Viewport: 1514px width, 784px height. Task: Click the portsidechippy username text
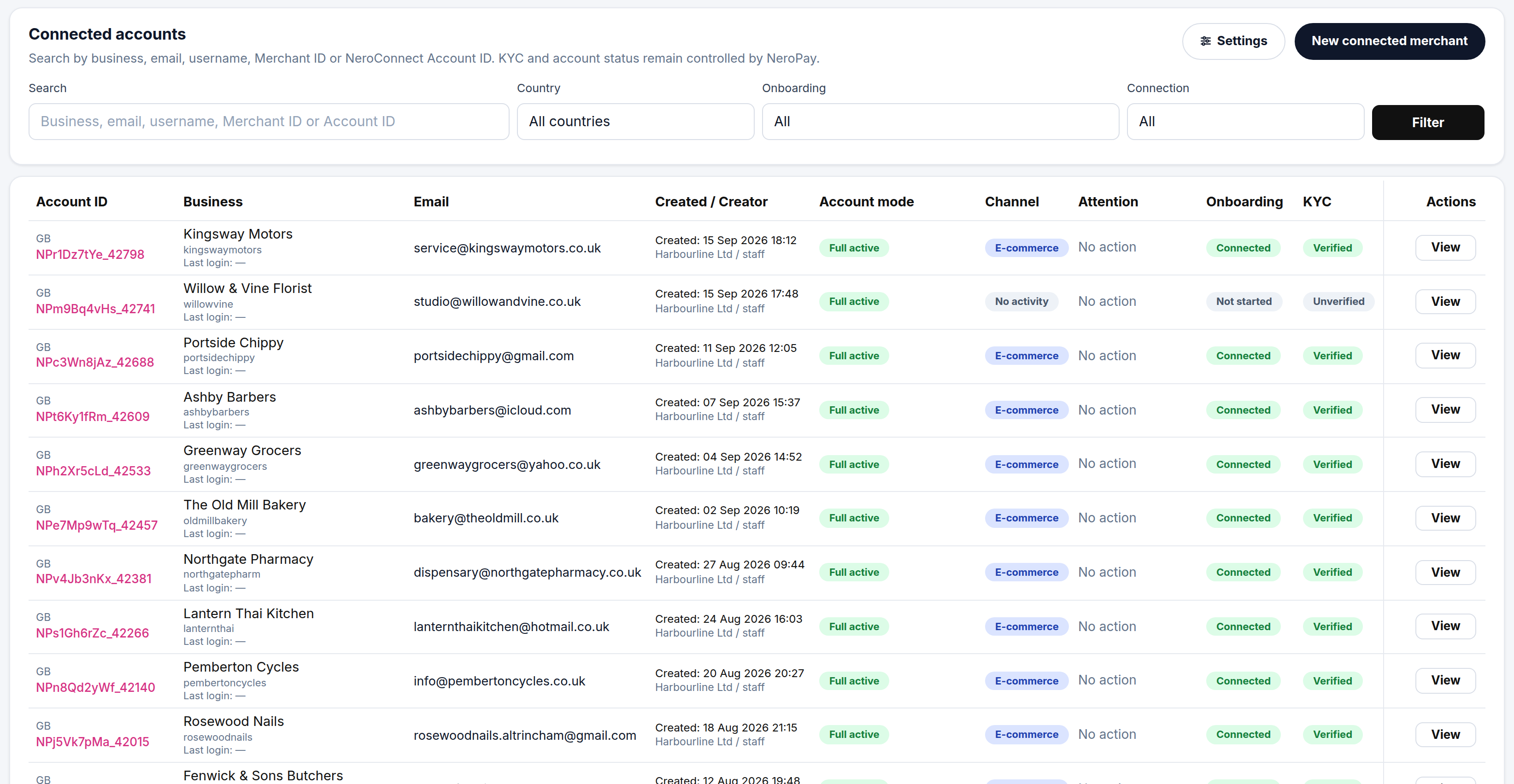tap(219, 358)
